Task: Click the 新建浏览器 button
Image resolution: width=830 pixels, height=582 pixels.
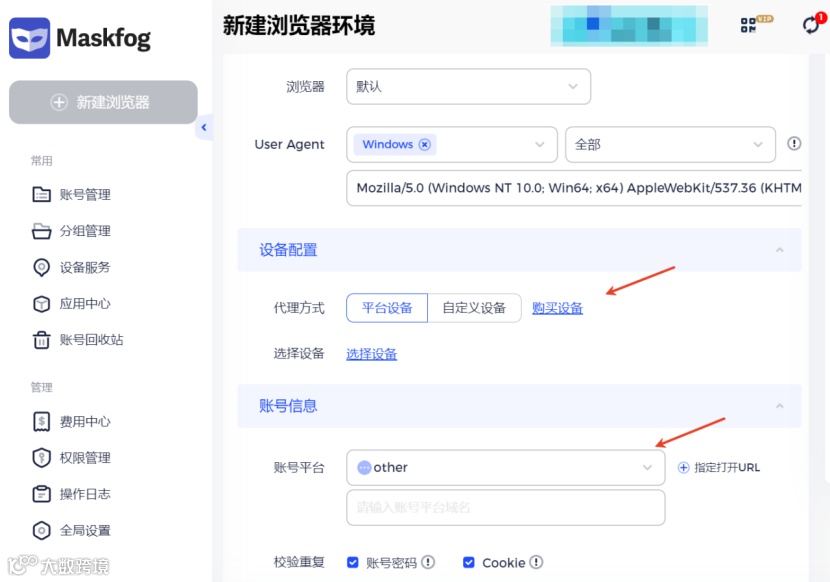Action: 103,102
